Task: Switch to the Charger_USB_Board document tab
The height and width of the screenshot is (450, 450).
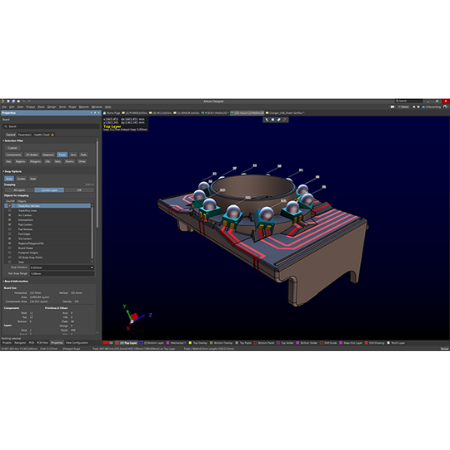Action: [x=285, y=113]
